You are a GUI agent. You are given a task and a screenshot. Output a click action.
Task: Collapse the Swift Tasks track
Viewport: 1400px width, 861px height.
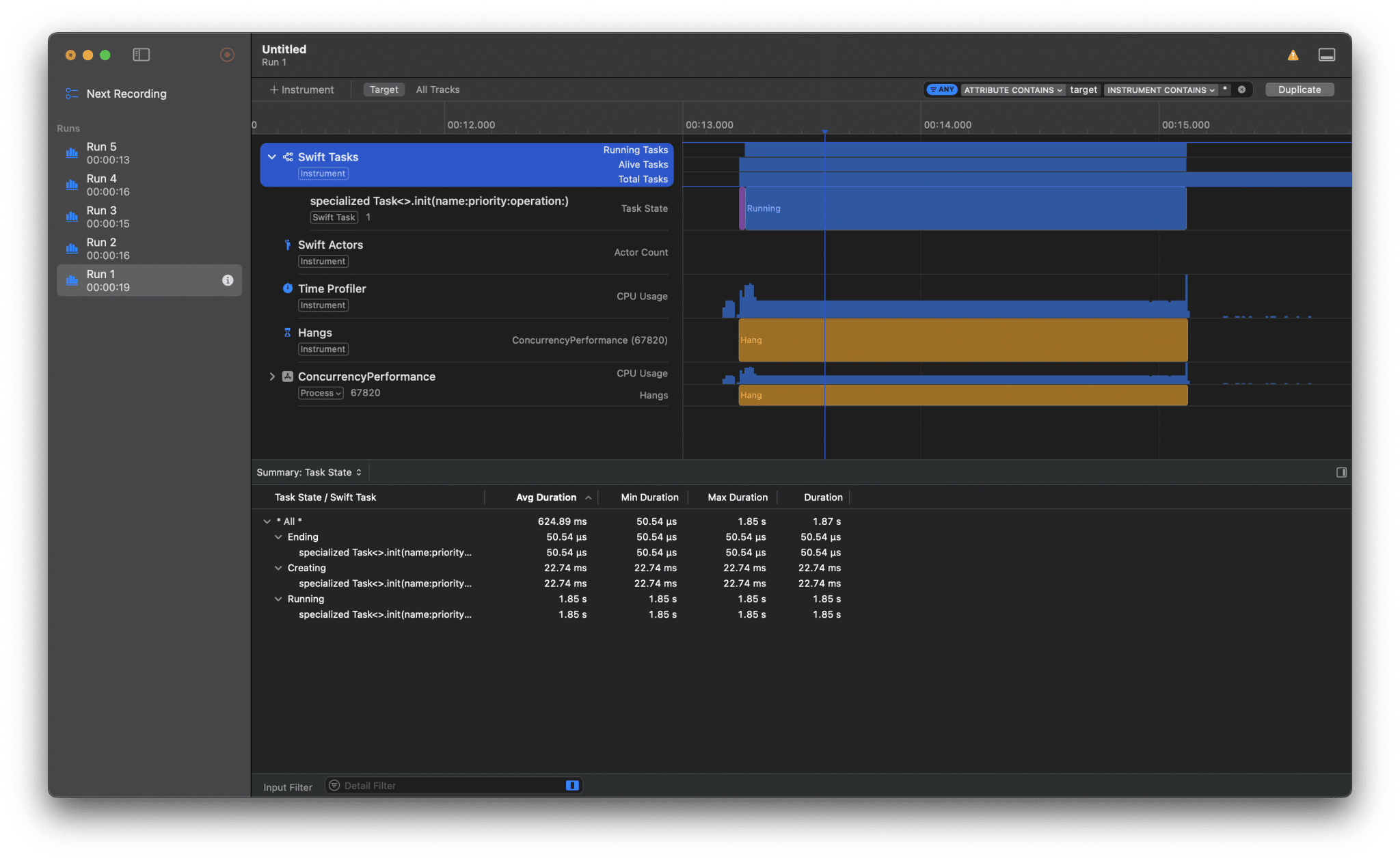point(272,157)
